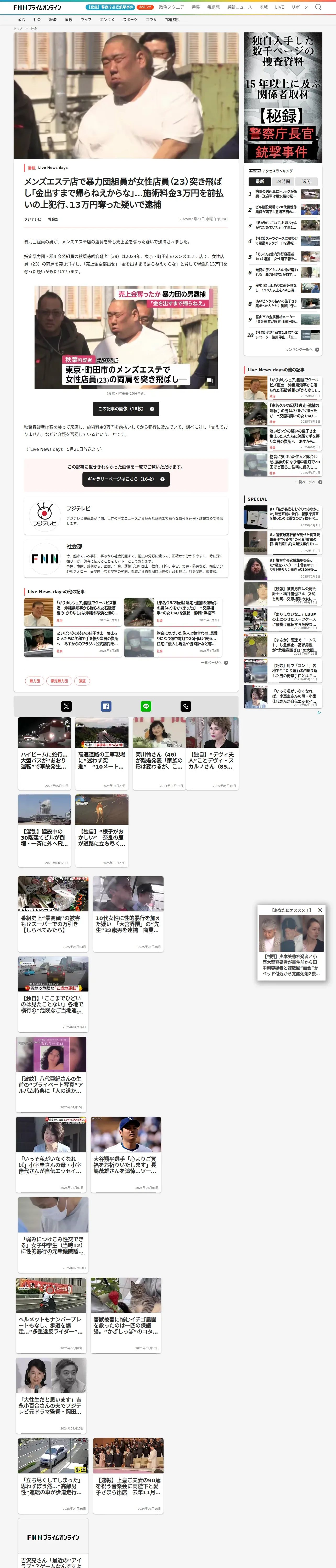The image size is (336, 1568).
Task: Click the 社会部 byline link under headline
Action: tap(53, 219)
